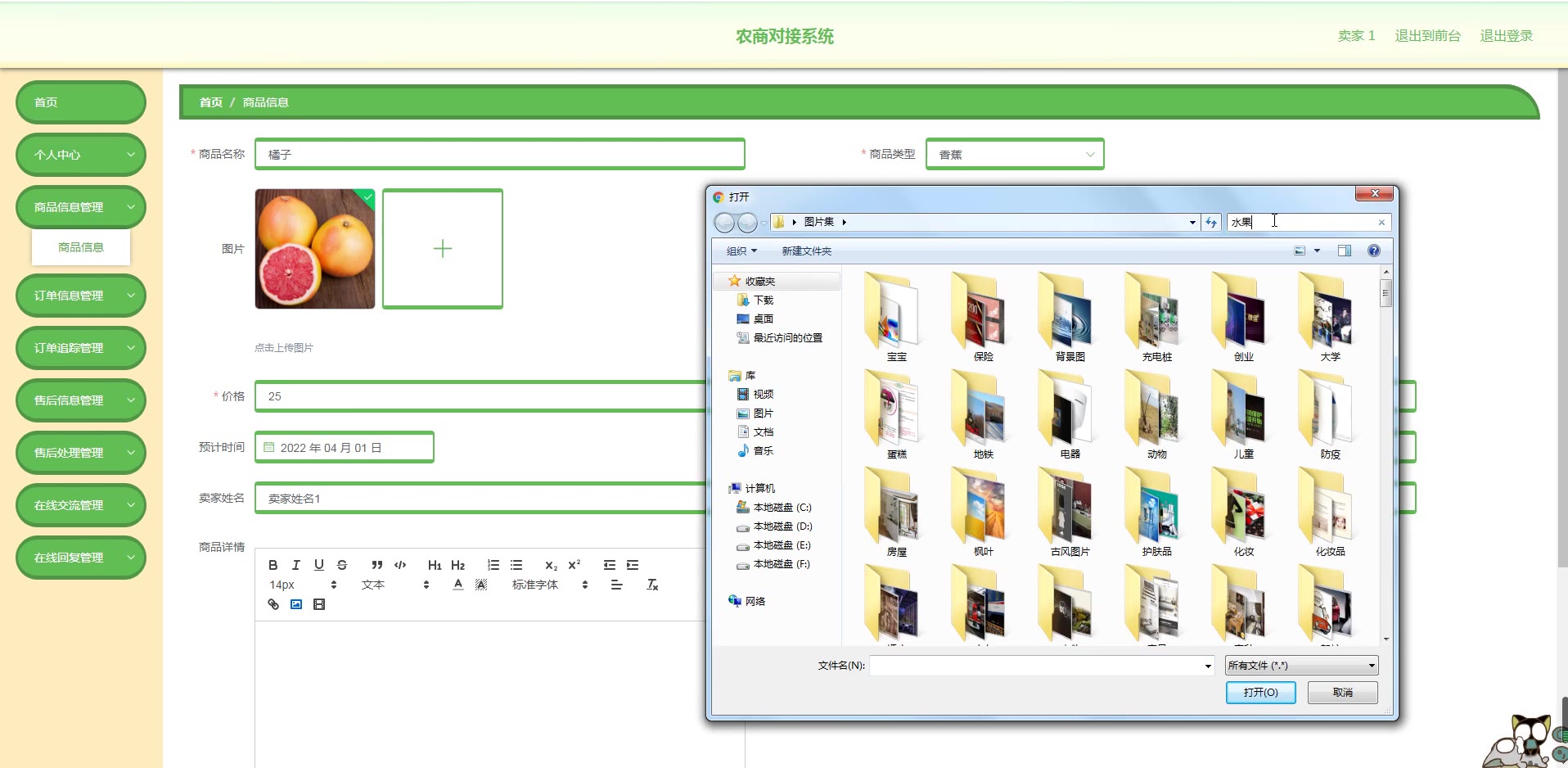Click the underline formatting icon
The image size is (1568, 768).
point(319,565)
